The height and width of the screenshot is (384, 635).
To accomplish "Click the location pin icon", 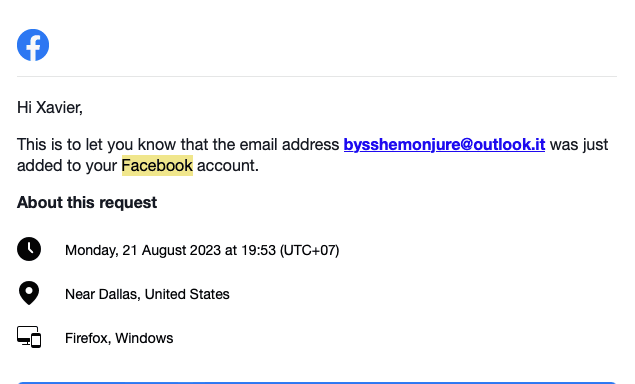I will click(29, 293).
